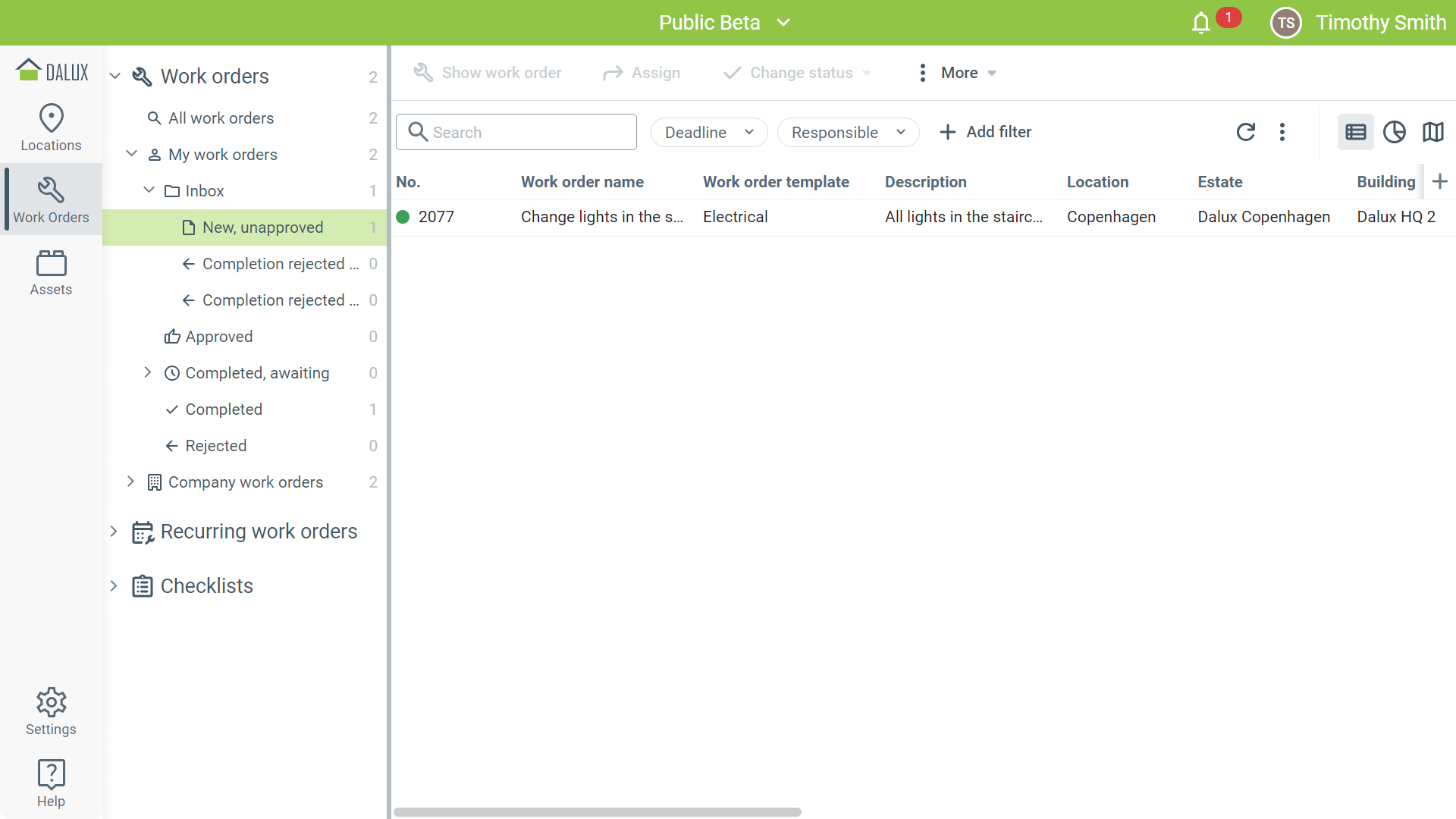Image resolution: width=1456 pixels, height=819 pixels.
Task: Select Completed folder in tree
Action: (224, 409)
